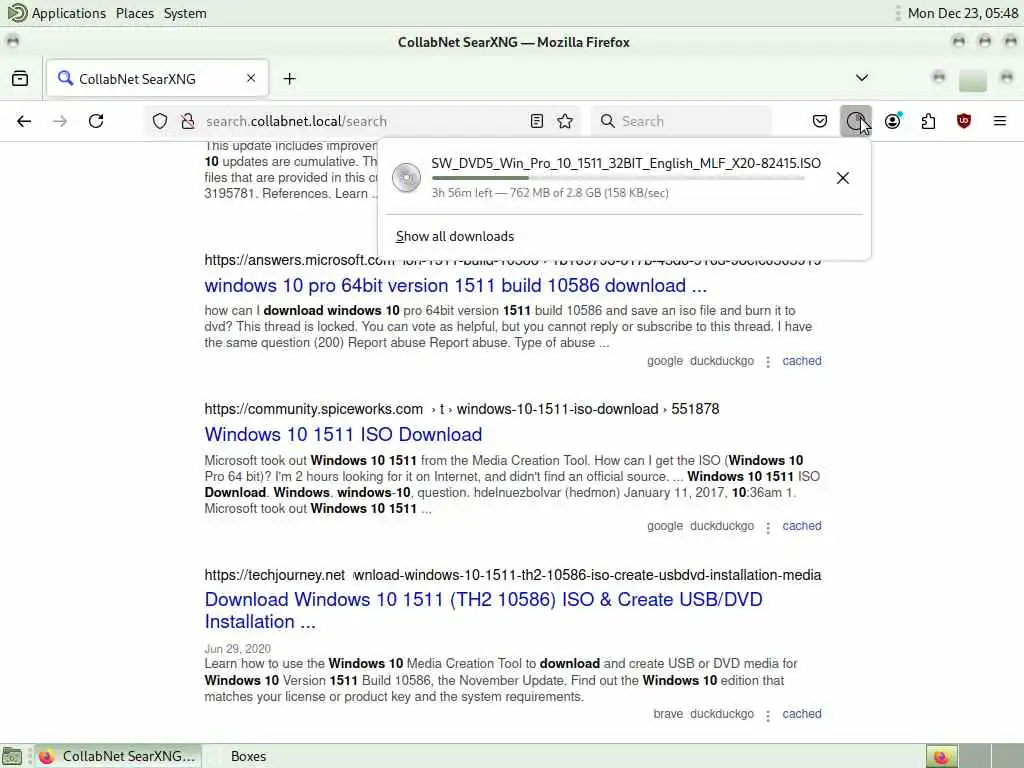This screenshot has width=1024, height=768.
Task: Go back to the previous page
Action: click(x=24, y=121)
